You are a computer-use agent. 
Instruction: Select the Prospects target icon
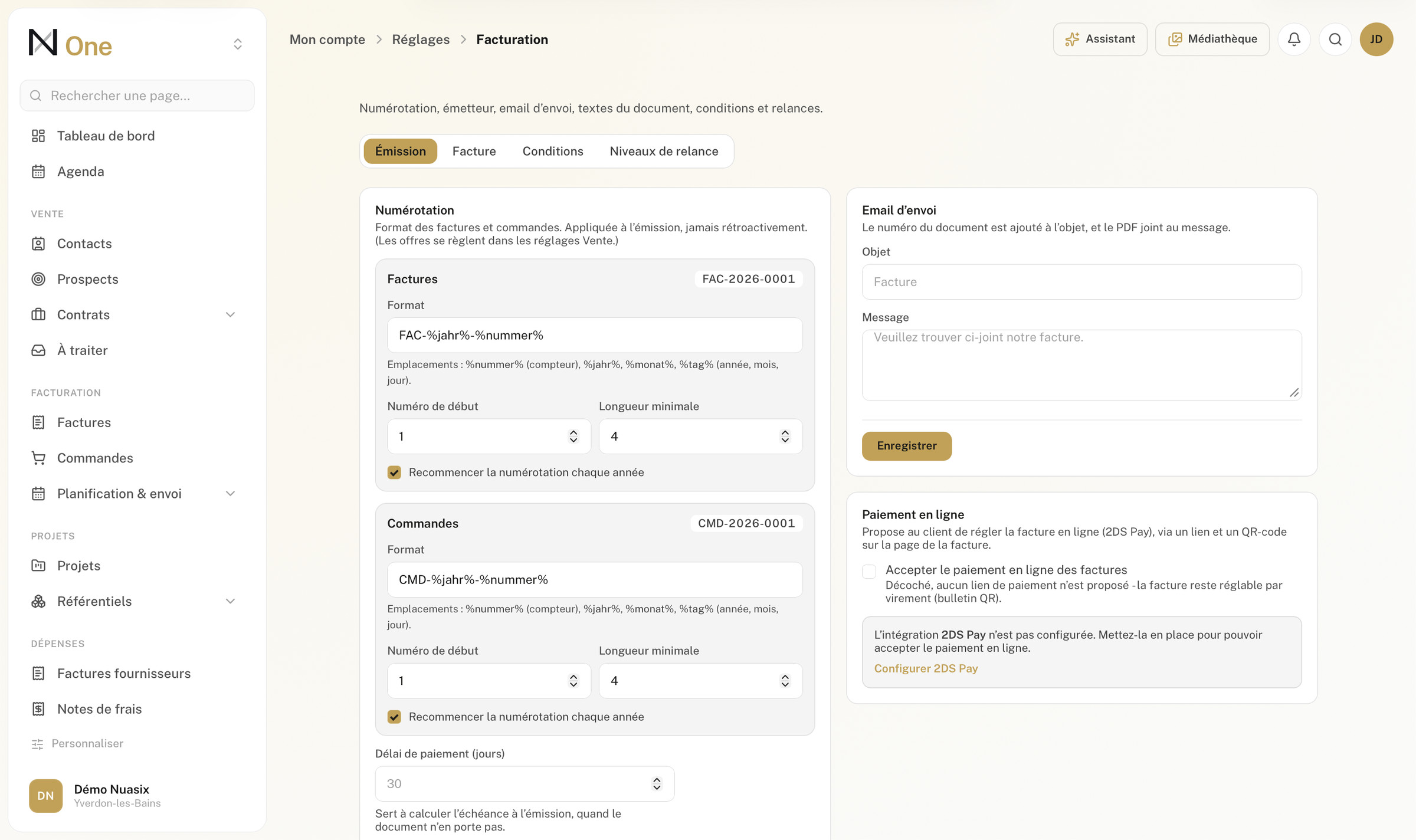38,279
